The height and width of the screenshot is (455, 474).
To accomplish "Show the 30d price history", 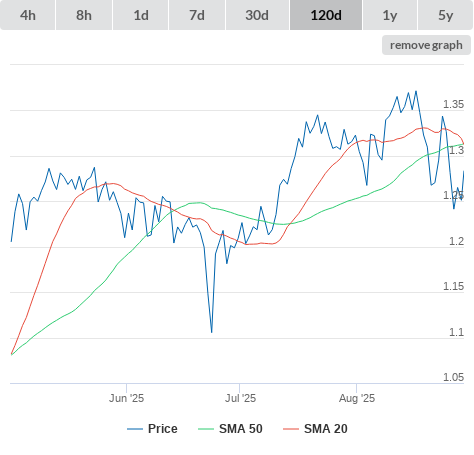I will (x=257, y=15).
